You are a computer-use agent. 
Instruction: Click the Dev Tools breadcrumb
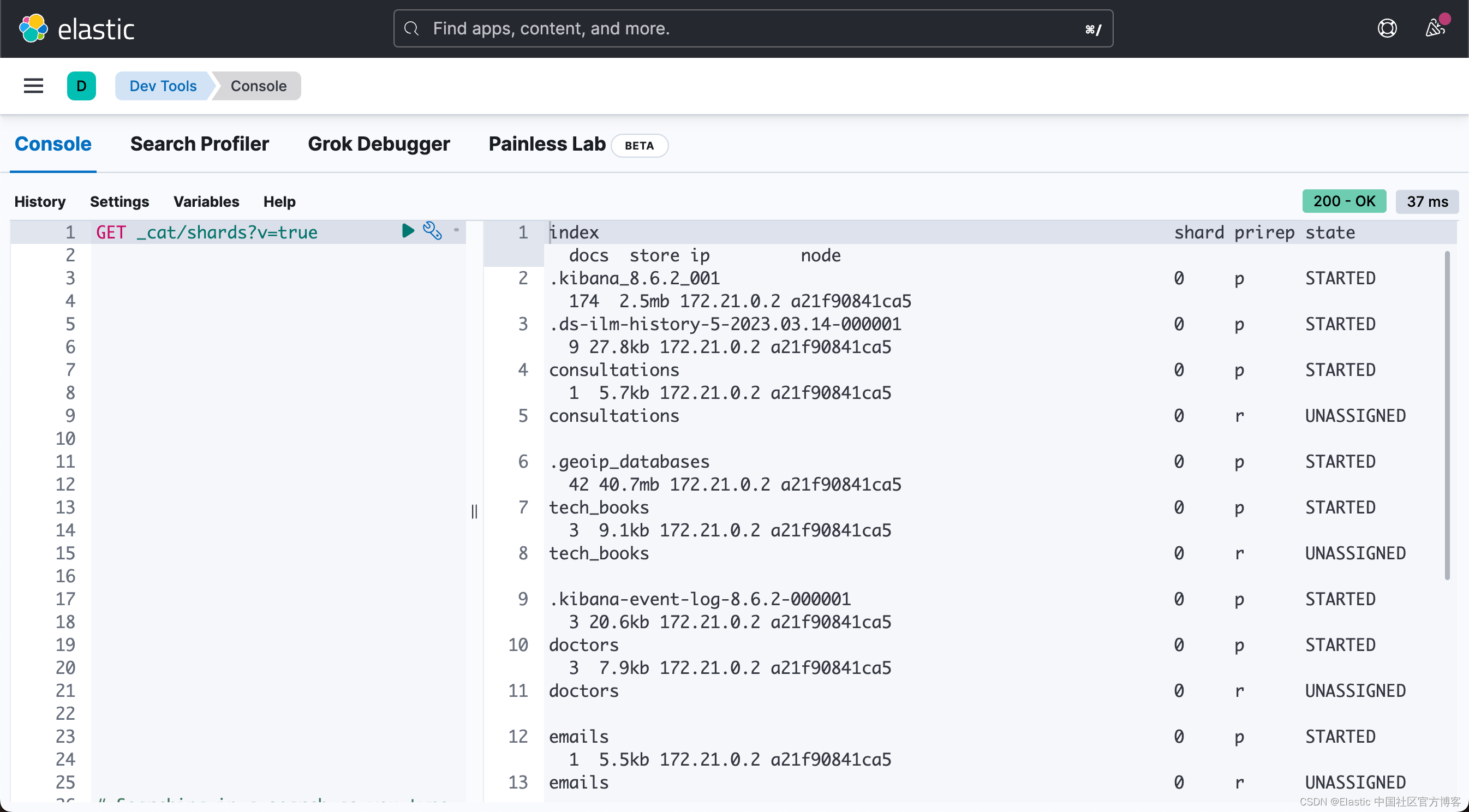(x=163, y=86)
